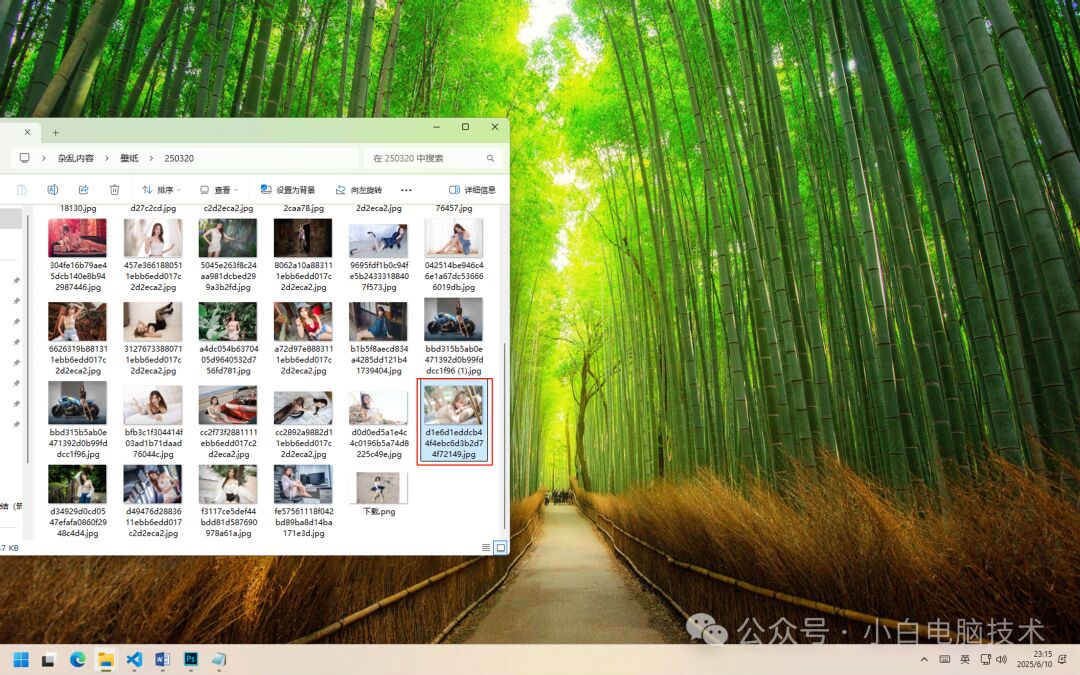This screenshot has width=1080, height=675.
Task: Select 杂乱内容 in the breadcrumb path
Action: (76, 158)
